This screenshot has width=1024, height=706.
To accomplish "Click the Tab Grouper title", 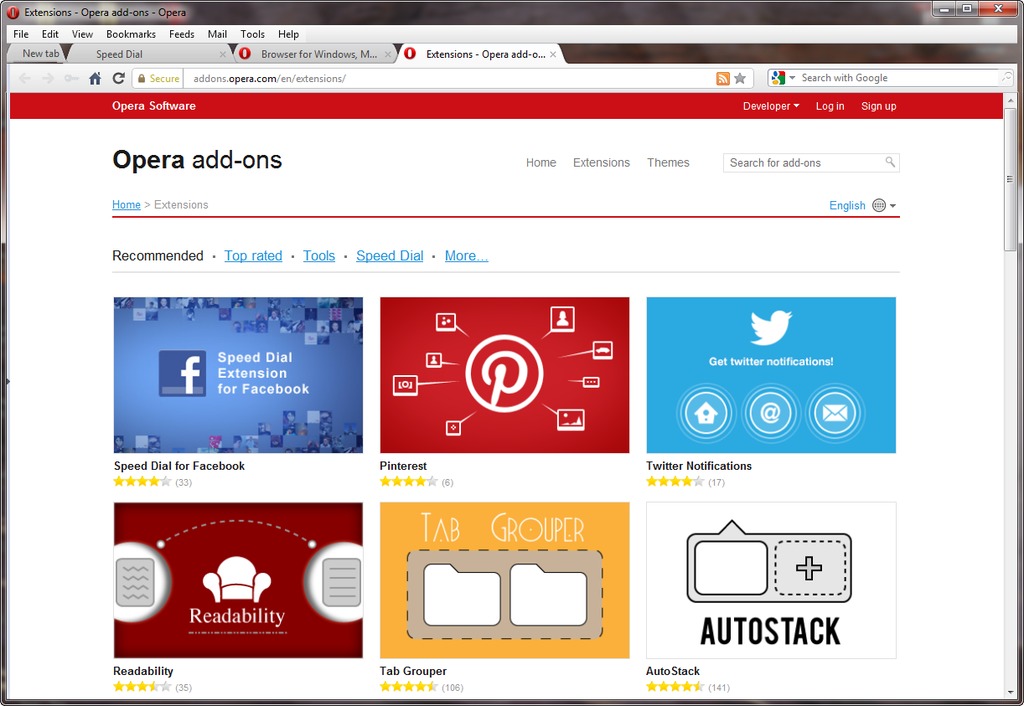I will click(413, 671).
